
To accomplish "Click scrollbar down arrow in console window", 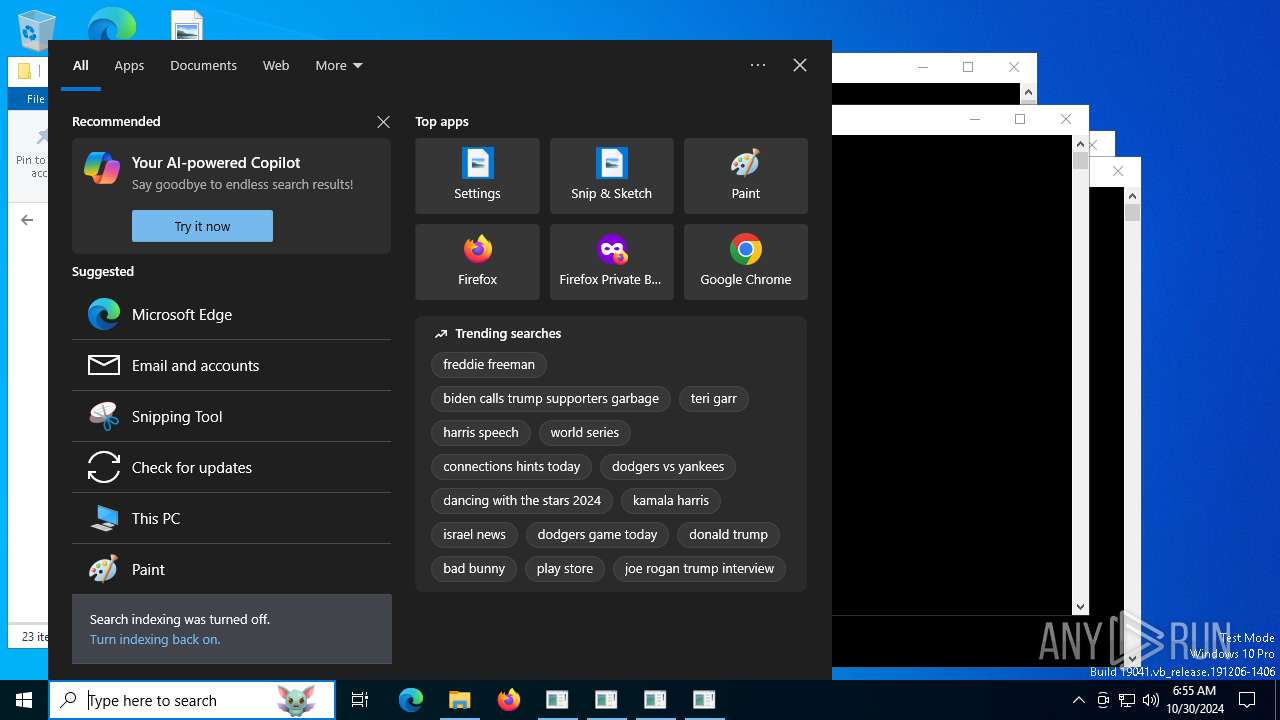I will [x=1080, y=607].
